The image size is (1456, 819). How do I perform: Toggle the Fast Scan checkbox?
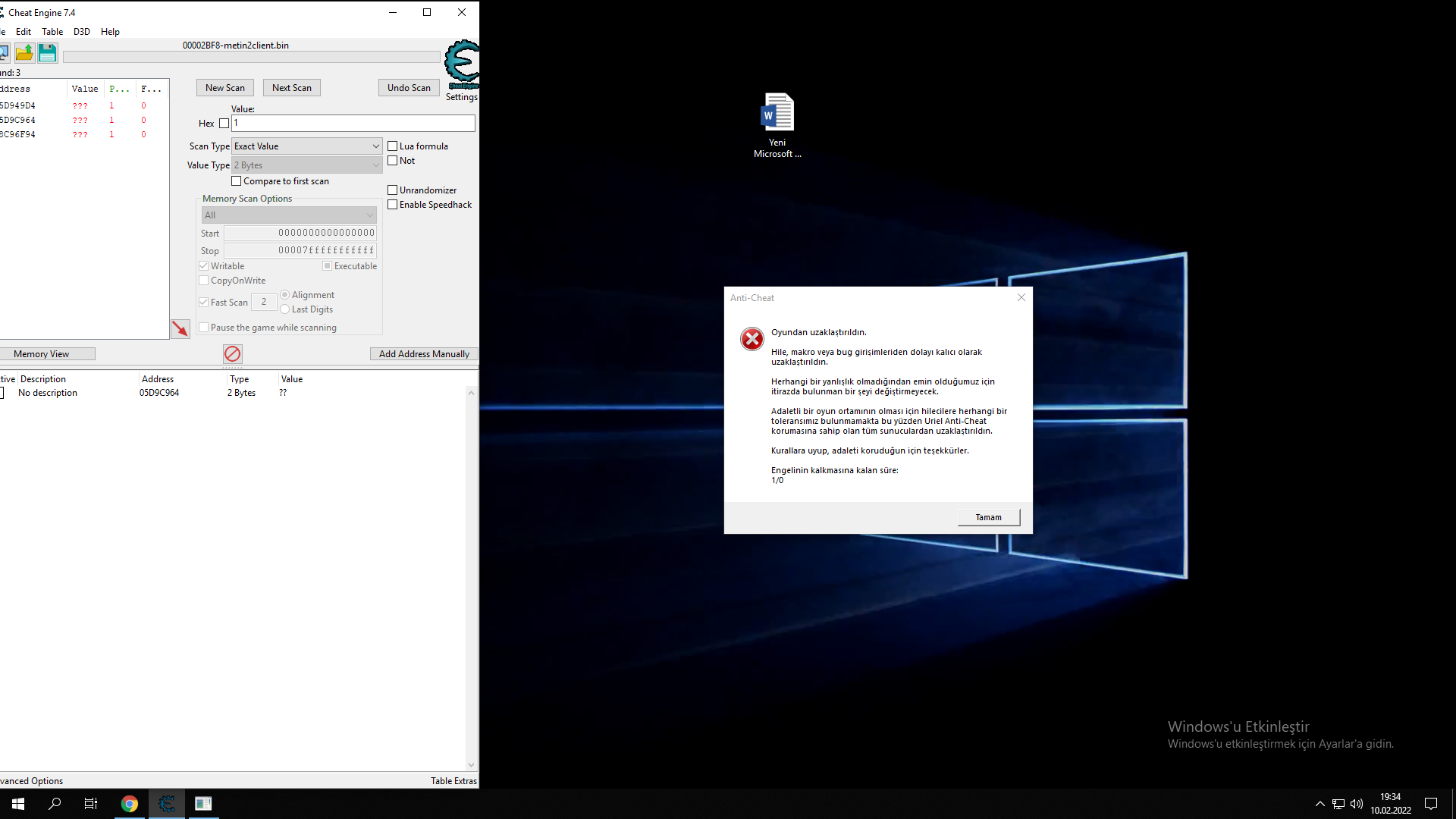click(204, 302)
